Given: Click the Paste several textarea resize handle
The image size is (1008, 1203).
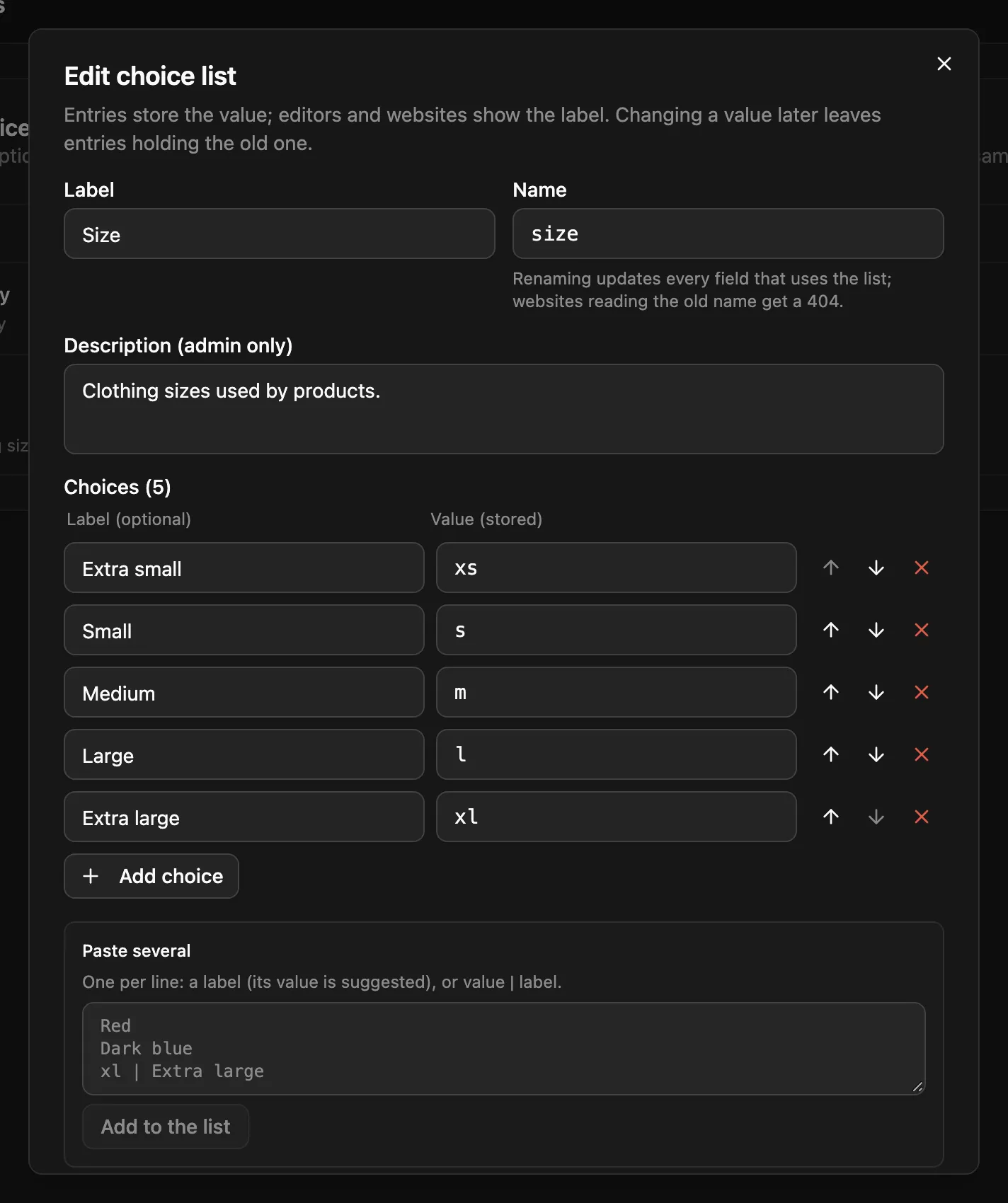Looking at the screenshot, I should (917, 1087).
